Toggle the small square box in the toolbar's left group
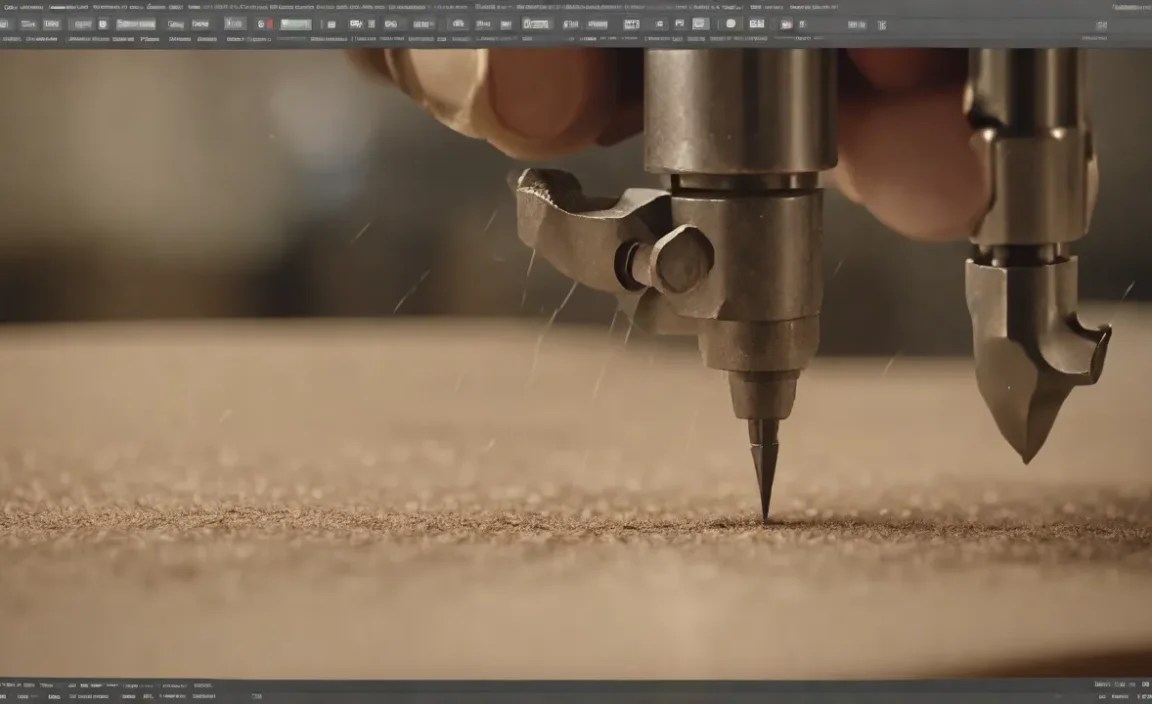This screenshot has height=704, width=1152. (102, 24)
